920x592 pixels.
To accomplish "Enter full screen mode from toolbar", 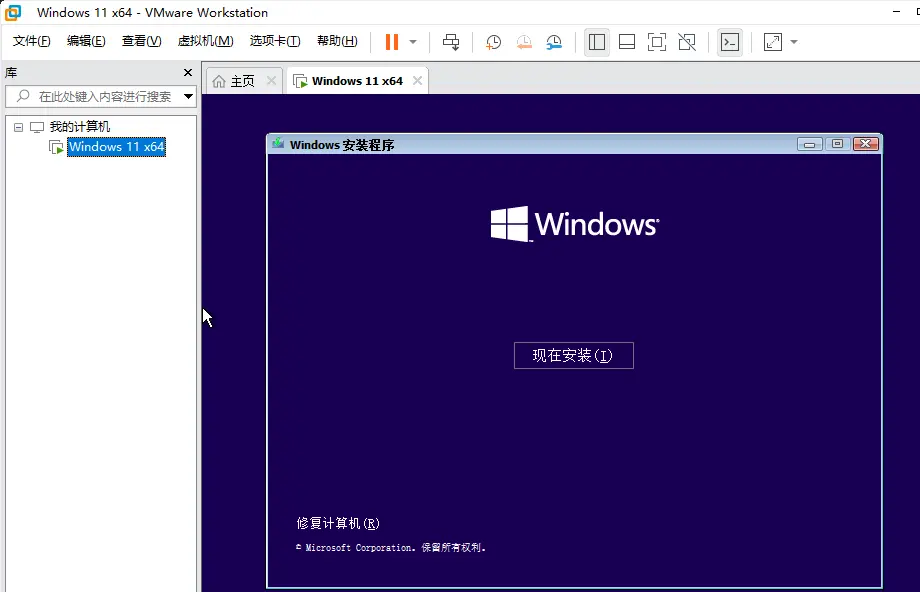I will coord(656,42).
